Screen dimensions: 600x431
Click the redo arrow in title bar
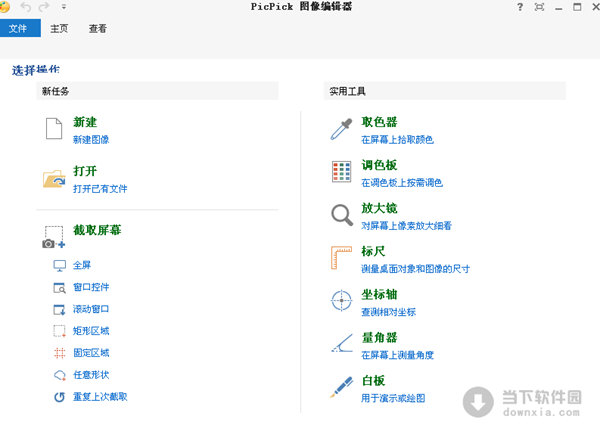point(44,7)
